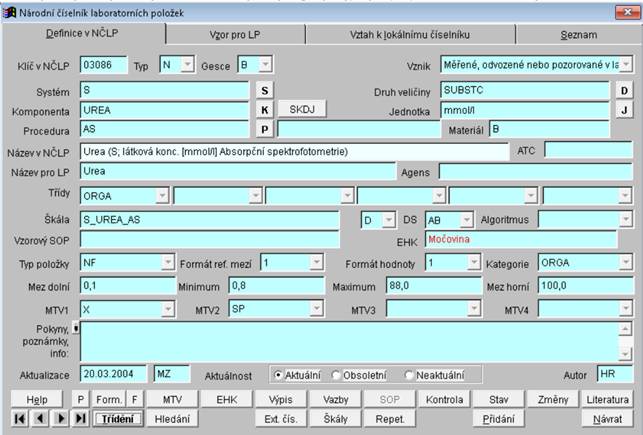Image resolution: width=643 pixels, height=435 pixels.
Task: Click the D lookup button beside Druh veličiny
Action: coord(623,91)
